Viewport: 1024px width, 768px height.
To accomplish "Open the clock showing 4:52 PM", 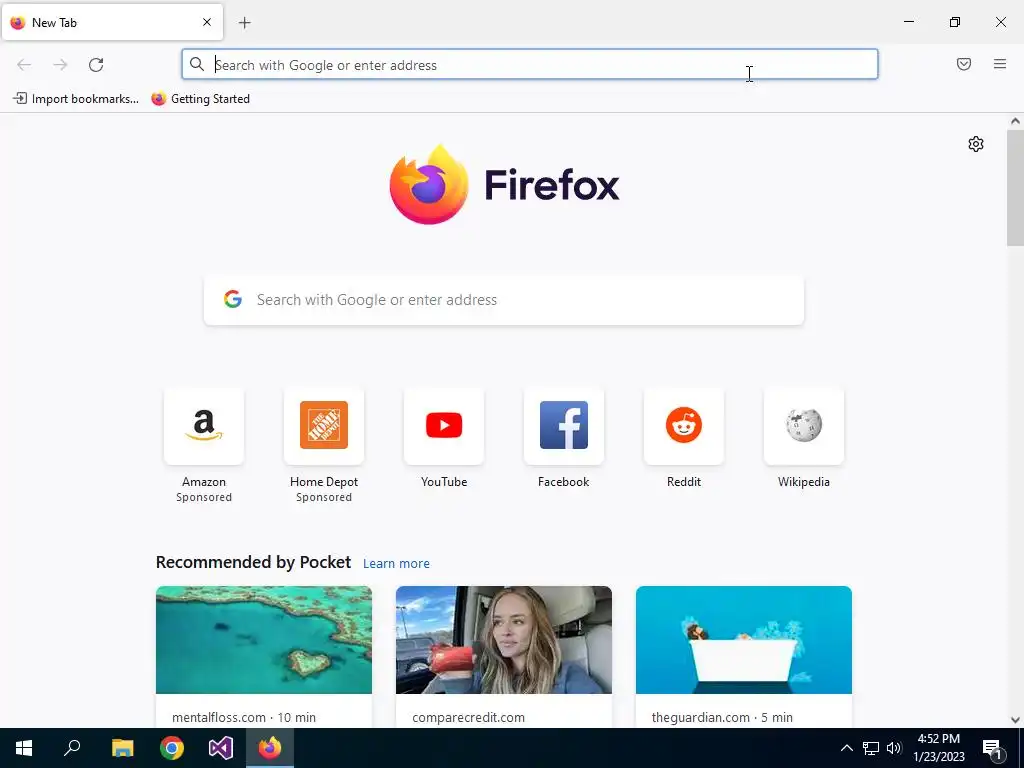I will click(939, 748).
